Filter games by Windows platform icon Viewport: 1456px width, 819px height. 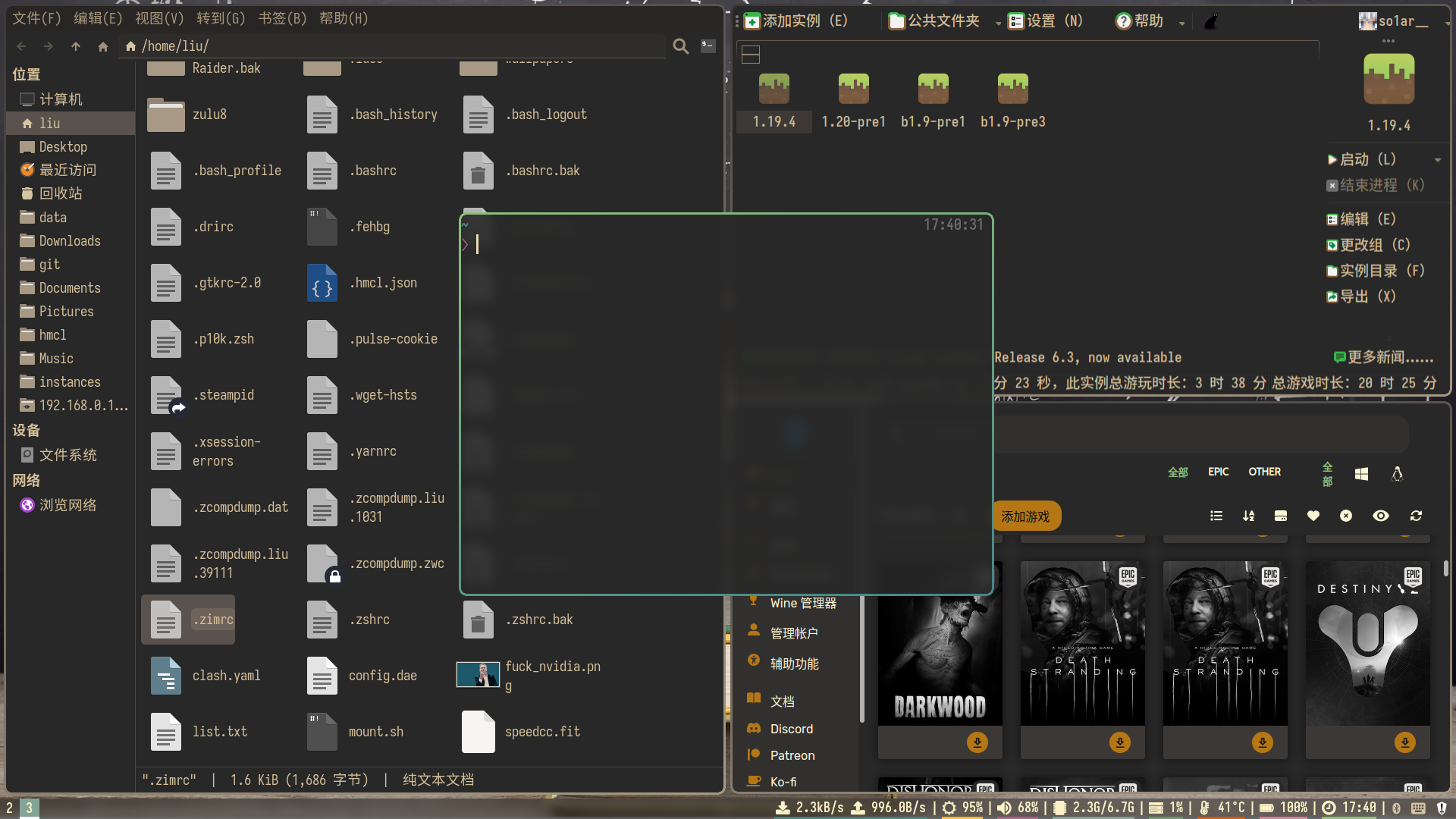(1361, 474)
